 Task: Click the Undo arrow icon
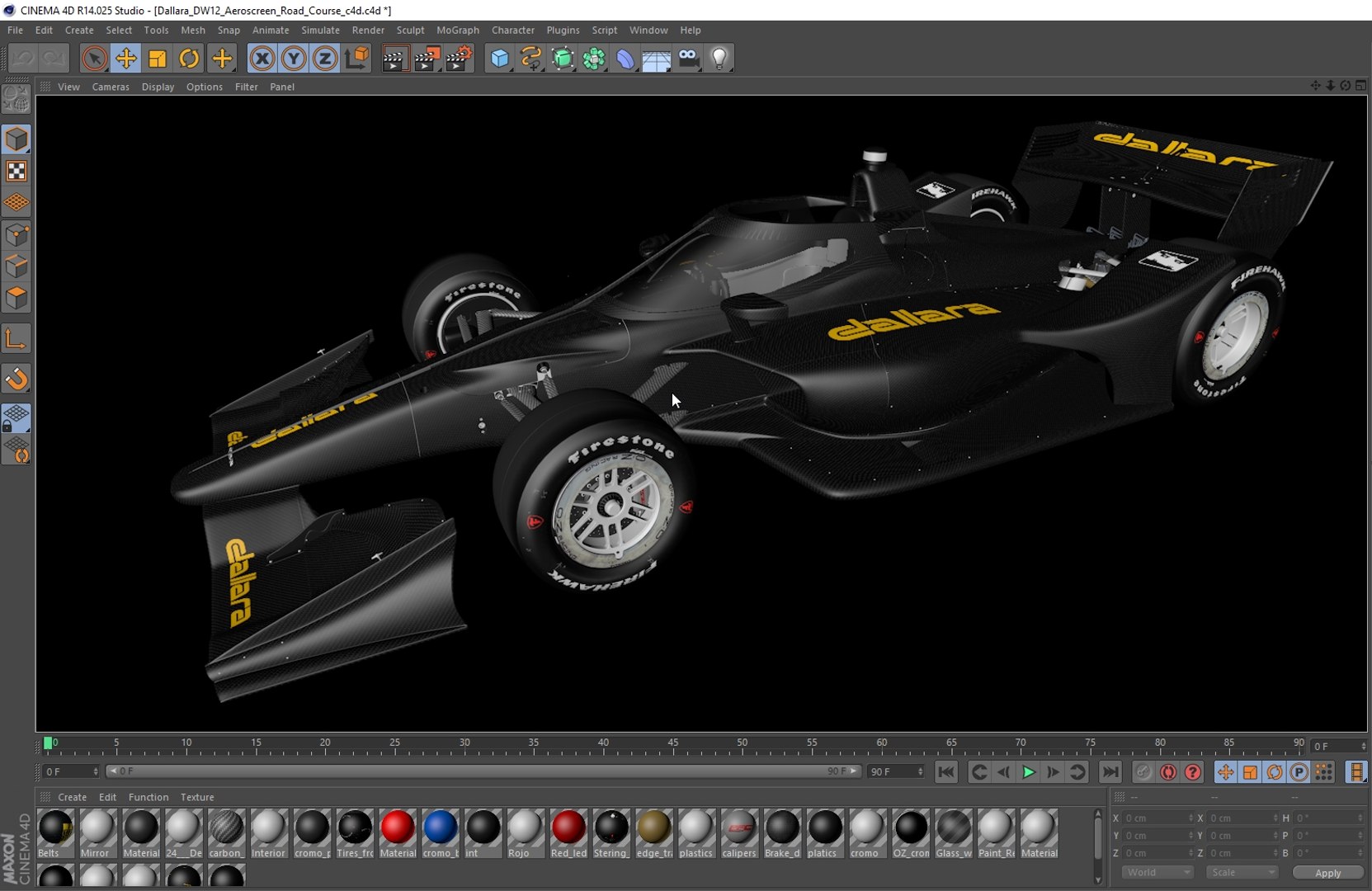click(x=22, y=59)
